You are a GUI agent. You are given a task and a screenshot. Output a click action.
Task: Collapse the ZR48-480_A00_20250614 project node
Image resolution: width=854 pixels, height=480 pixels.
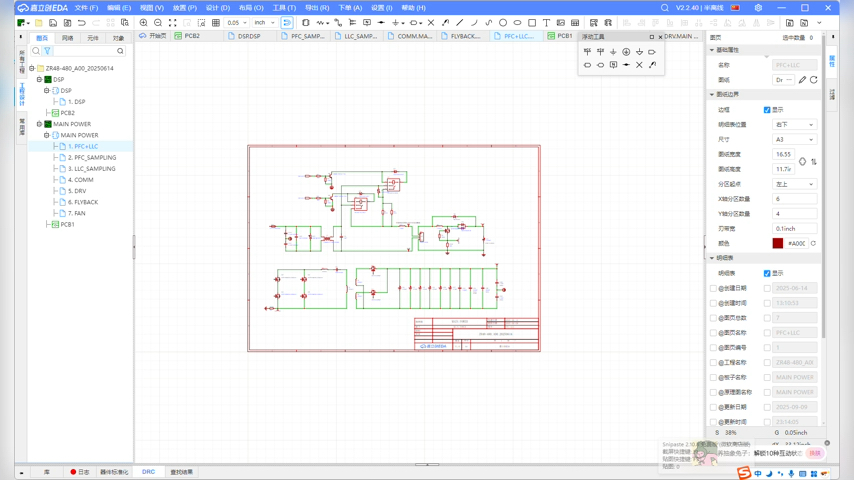coord(32,68)
